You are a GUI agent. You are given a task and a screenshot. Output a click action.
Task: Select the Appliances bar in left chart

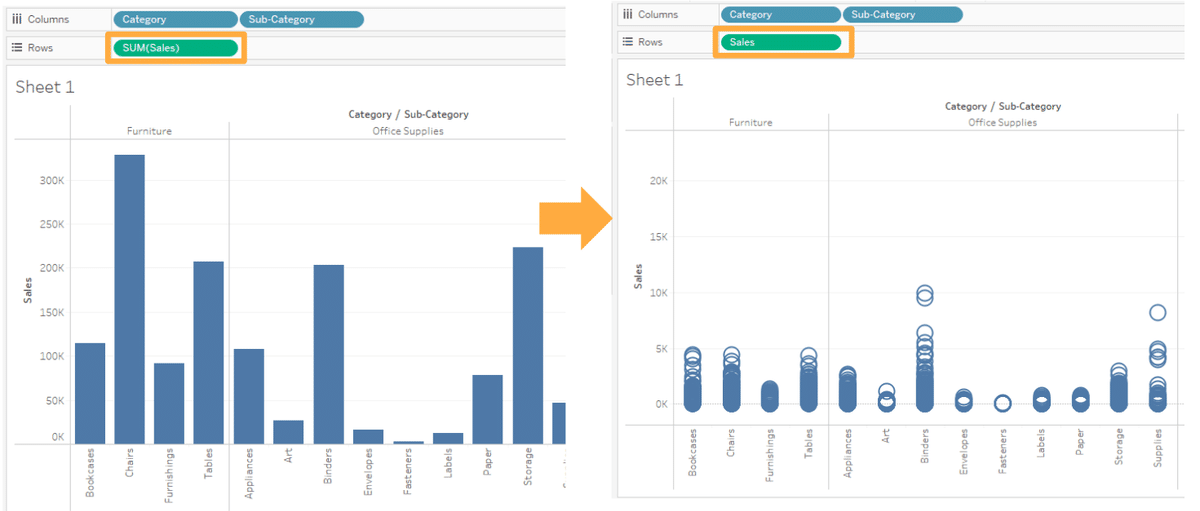(x=249, y=396)
